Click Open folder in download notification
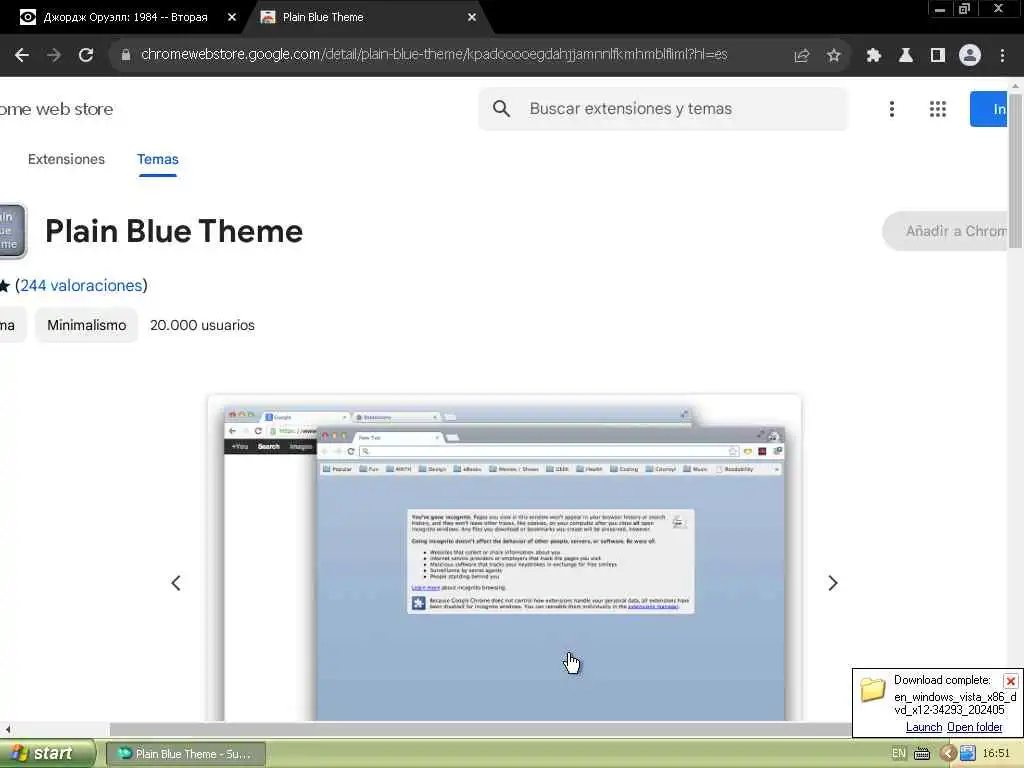The image size is (1024, 768). [974, 727]
